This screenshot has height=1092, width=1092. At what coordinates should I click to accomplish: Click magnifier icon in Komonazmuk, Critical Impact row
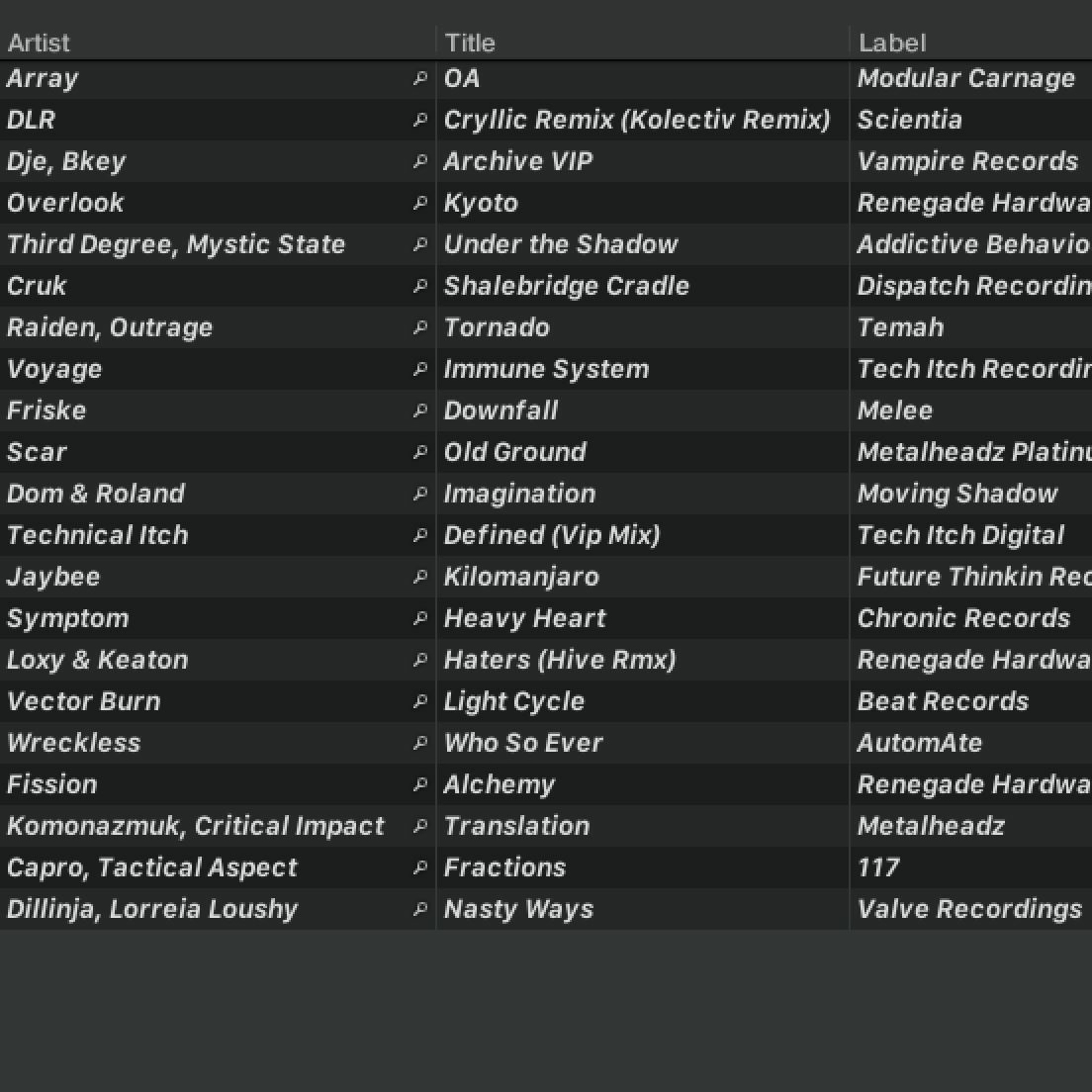(420, 826)
